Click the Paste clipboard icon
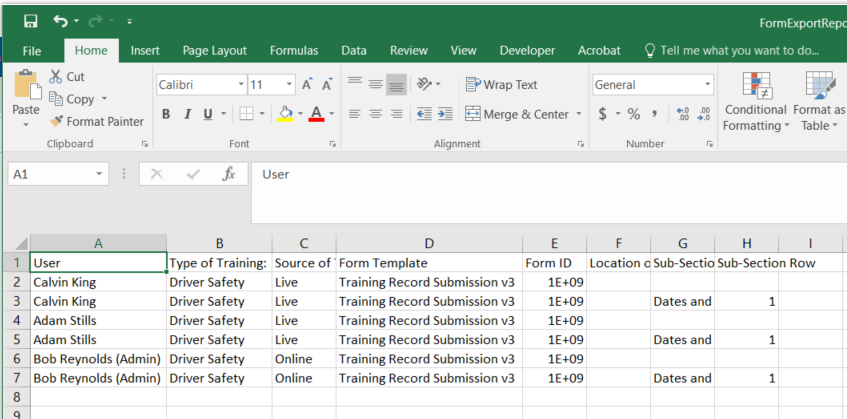Image resolution: width=847 pixels, height=419 pixels. click(26, 85)
